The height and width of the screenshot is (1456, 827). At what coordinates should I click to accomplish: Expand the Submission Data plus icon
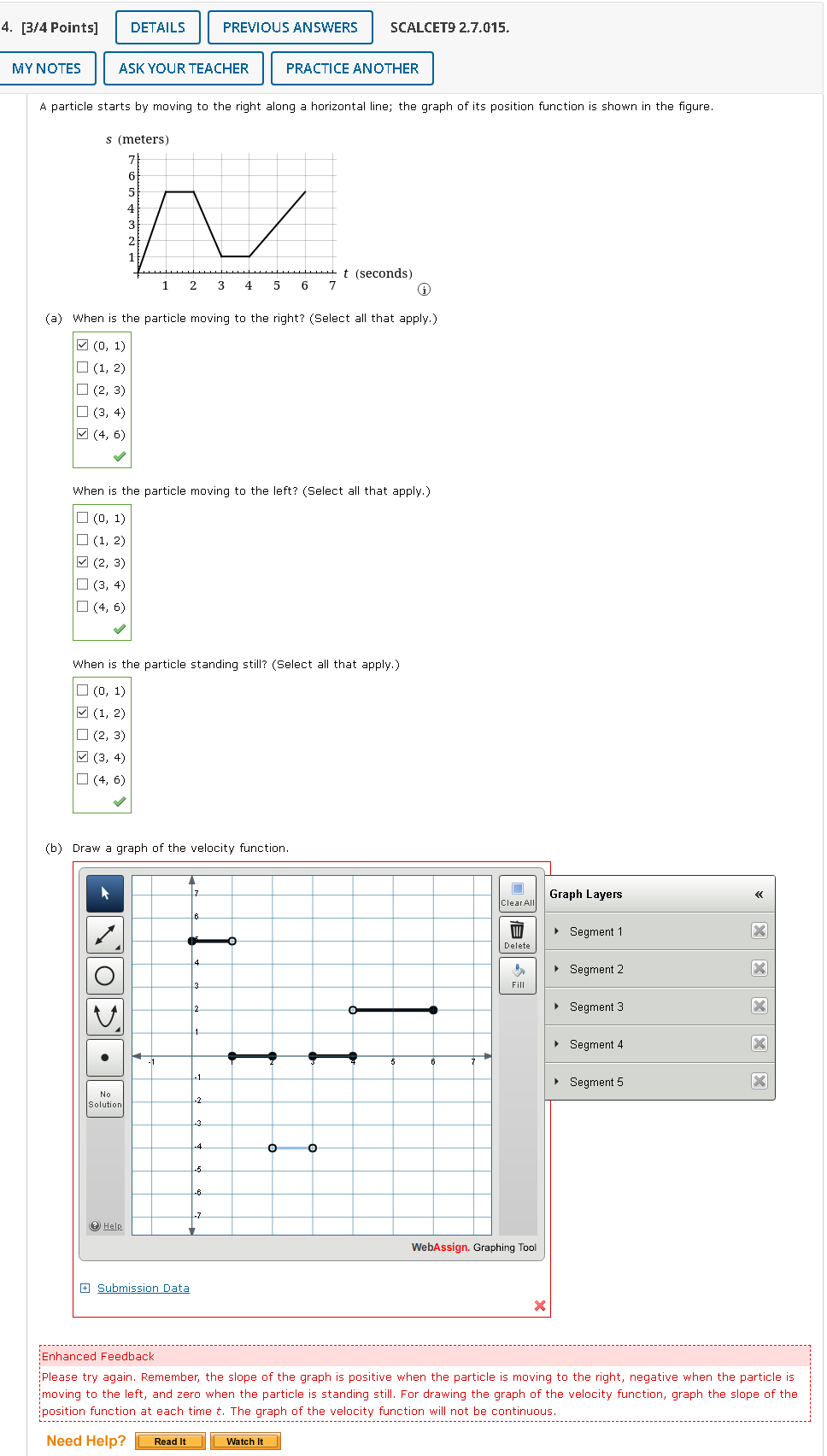(85, 1289)
